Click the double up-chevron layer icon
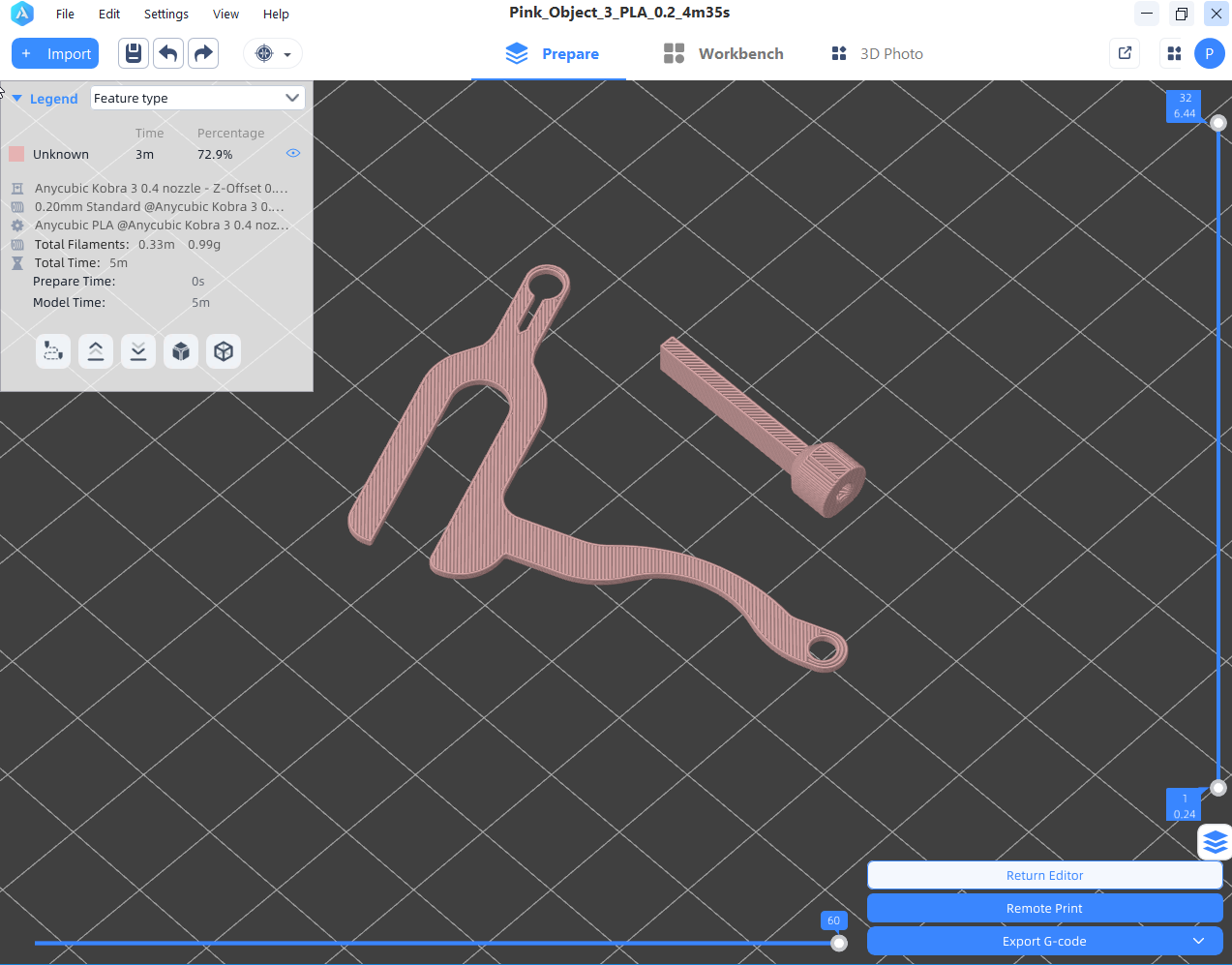This screenshot has width=1232, height=965. tap(96, 351)
